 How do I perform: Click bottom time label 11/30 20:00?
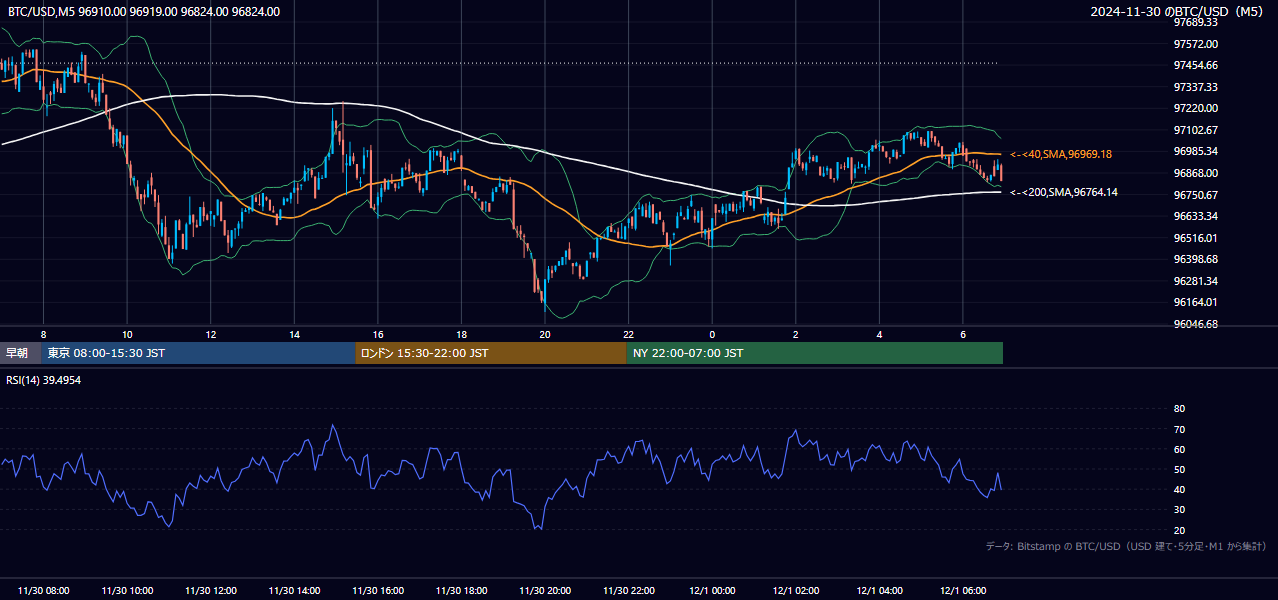point(545,591)
